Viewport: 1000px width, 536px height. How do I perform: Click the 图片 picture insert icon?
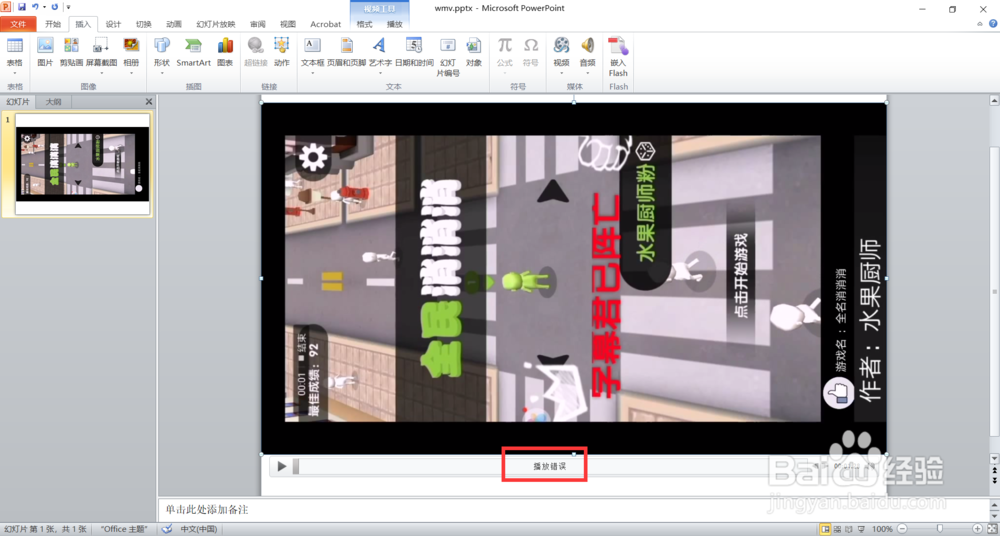(45, 46)
